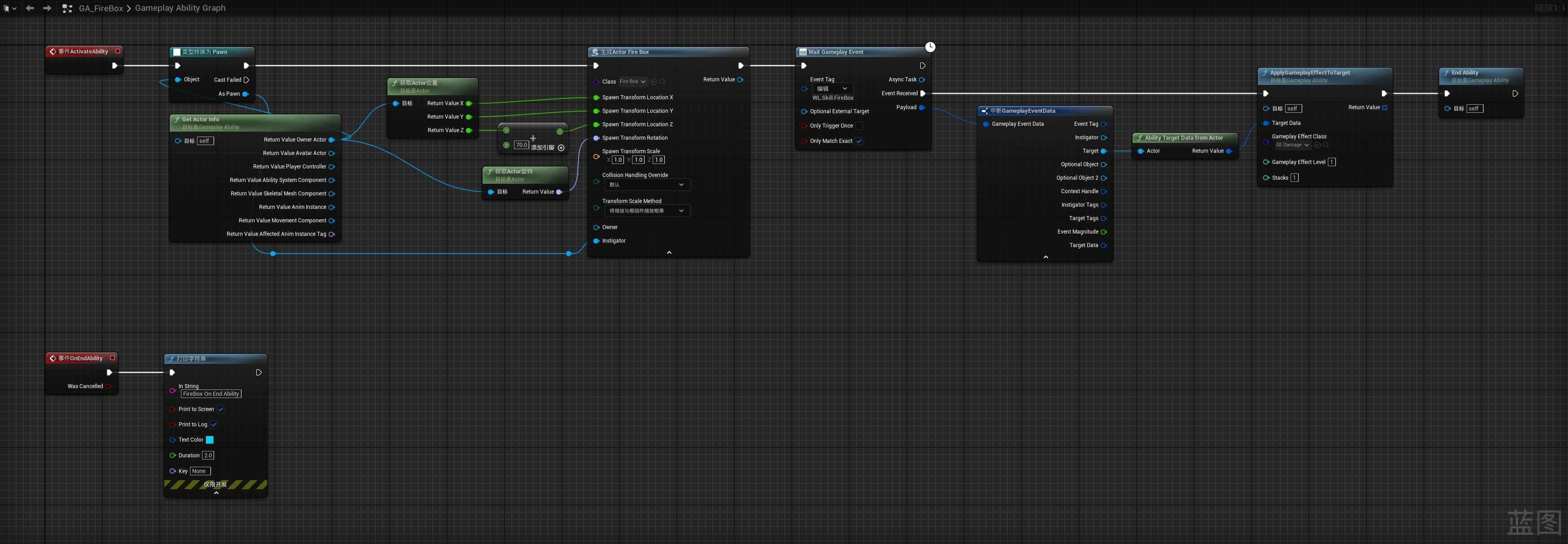
Task: Click browse-to-asset magnifier next to Fire Box class
Action: (x=663, y=82)
